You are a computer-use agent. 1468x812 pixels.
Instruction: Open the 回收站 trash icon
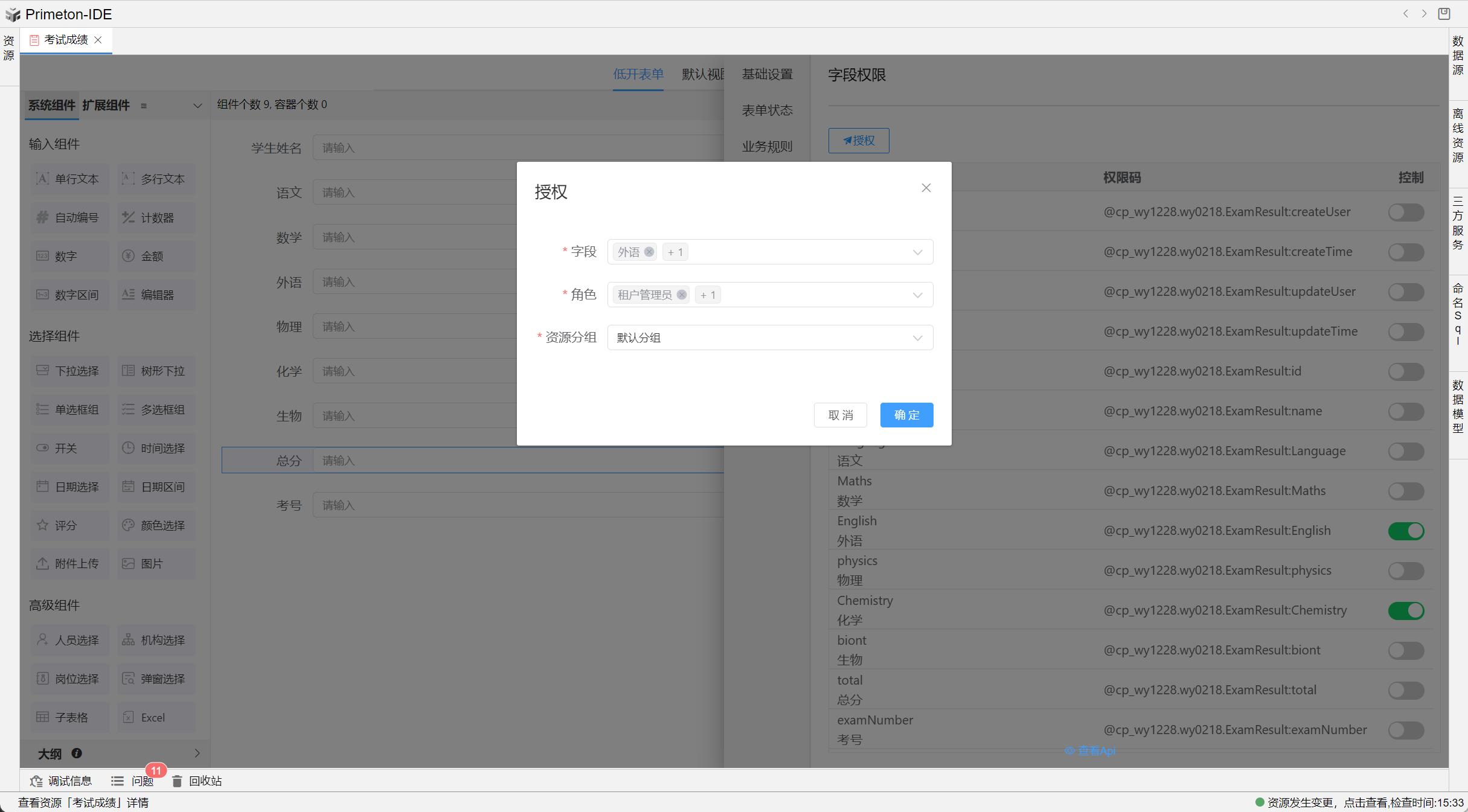pos(177,781)
